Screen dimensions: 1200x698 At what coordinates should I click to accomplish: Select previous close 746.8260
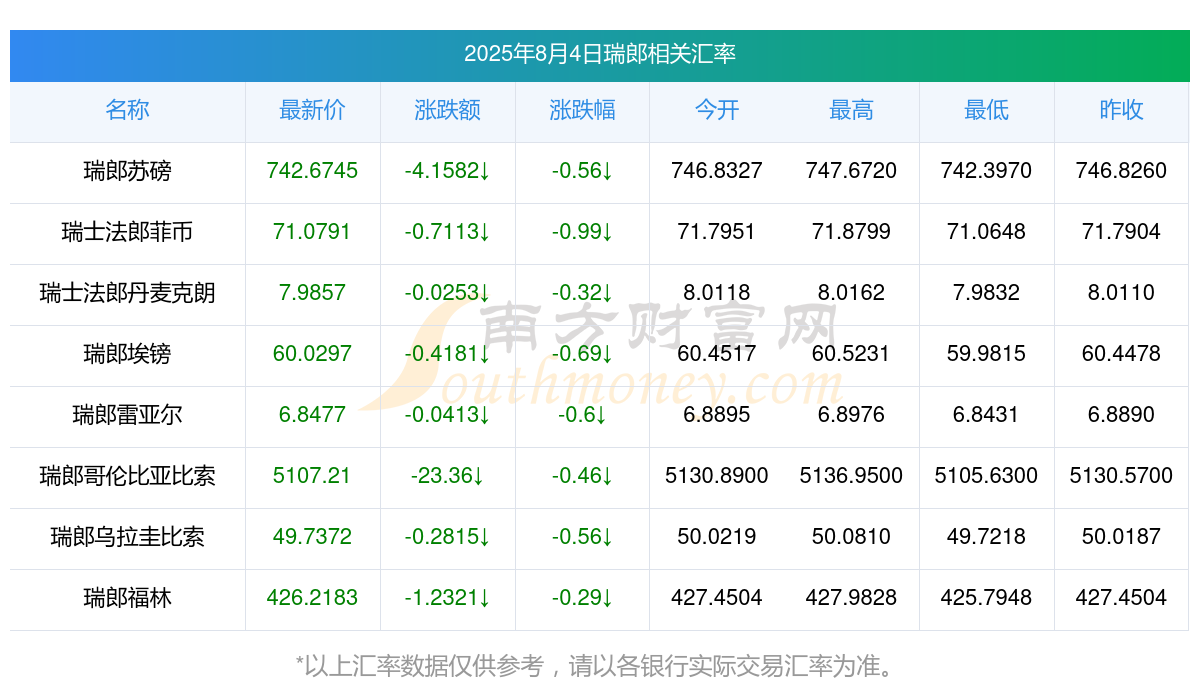pyautogui.click(x=1121, y=171)
